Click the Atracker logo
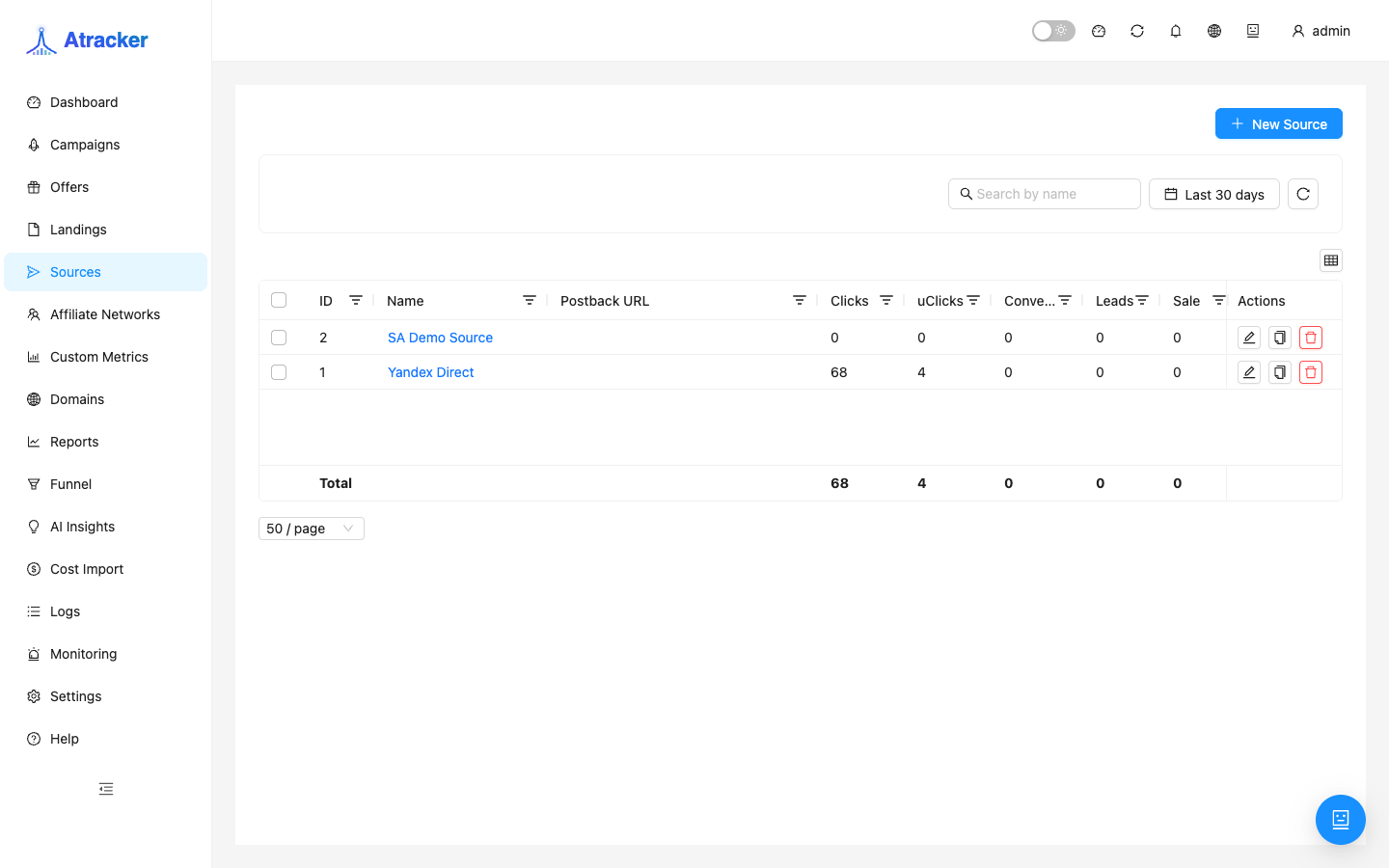 tap(87, 40)
